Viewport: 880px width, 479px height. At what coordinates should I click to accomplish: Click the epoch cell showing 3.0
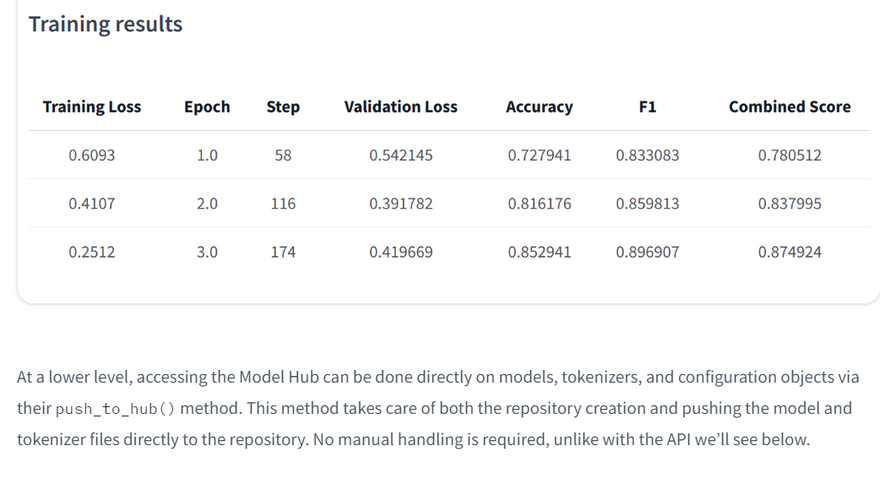click(207, 252)
